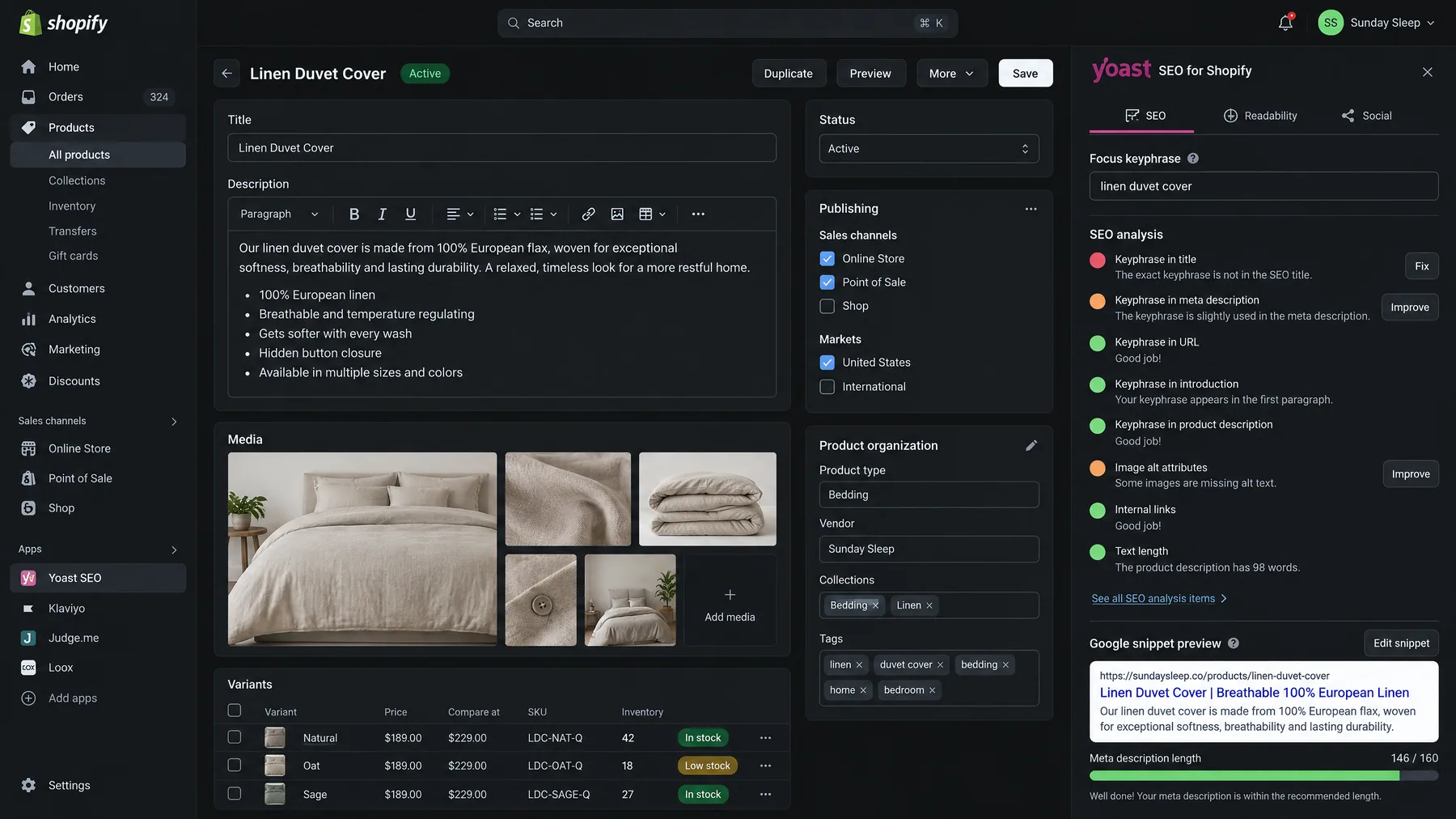The width and height of the screenshot is (1456, 819).
Task: Remove the Bedding collection chip
Action: tap(875, 605)
